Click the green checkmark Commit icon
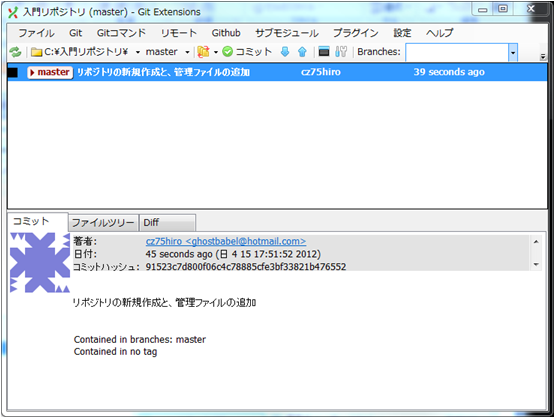The width and height of the screenshot is (555, 418). (228, 52)
